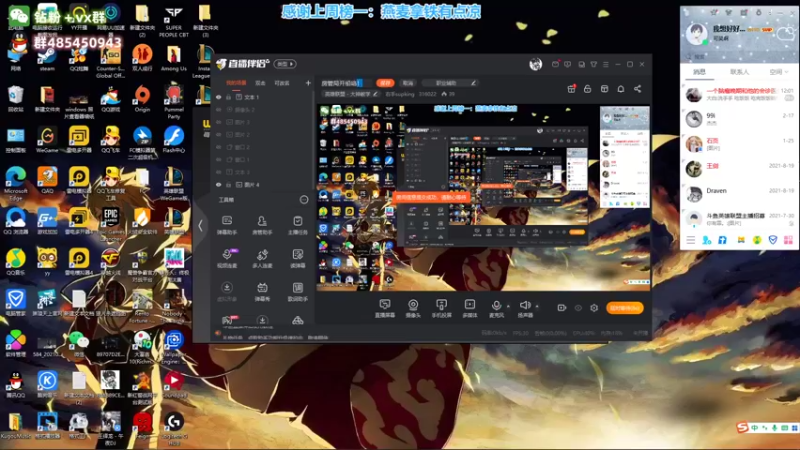This screenshot has height=450, width=800.
Task: Open the 读弹幕 tool
Action: point(297,258)
